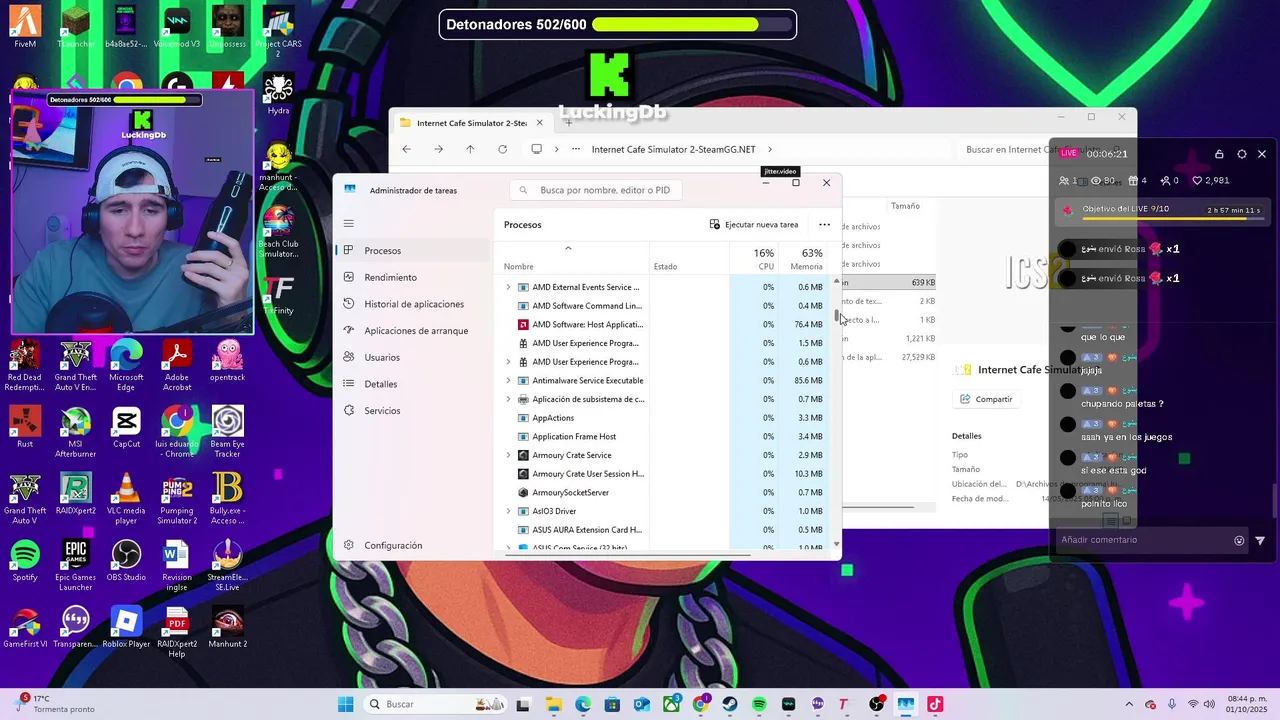Open MSI Afterburner desktop shortcut
The height and width of the screenshot is (720, 1280).
pyautogui.click(x=76, y=432)
